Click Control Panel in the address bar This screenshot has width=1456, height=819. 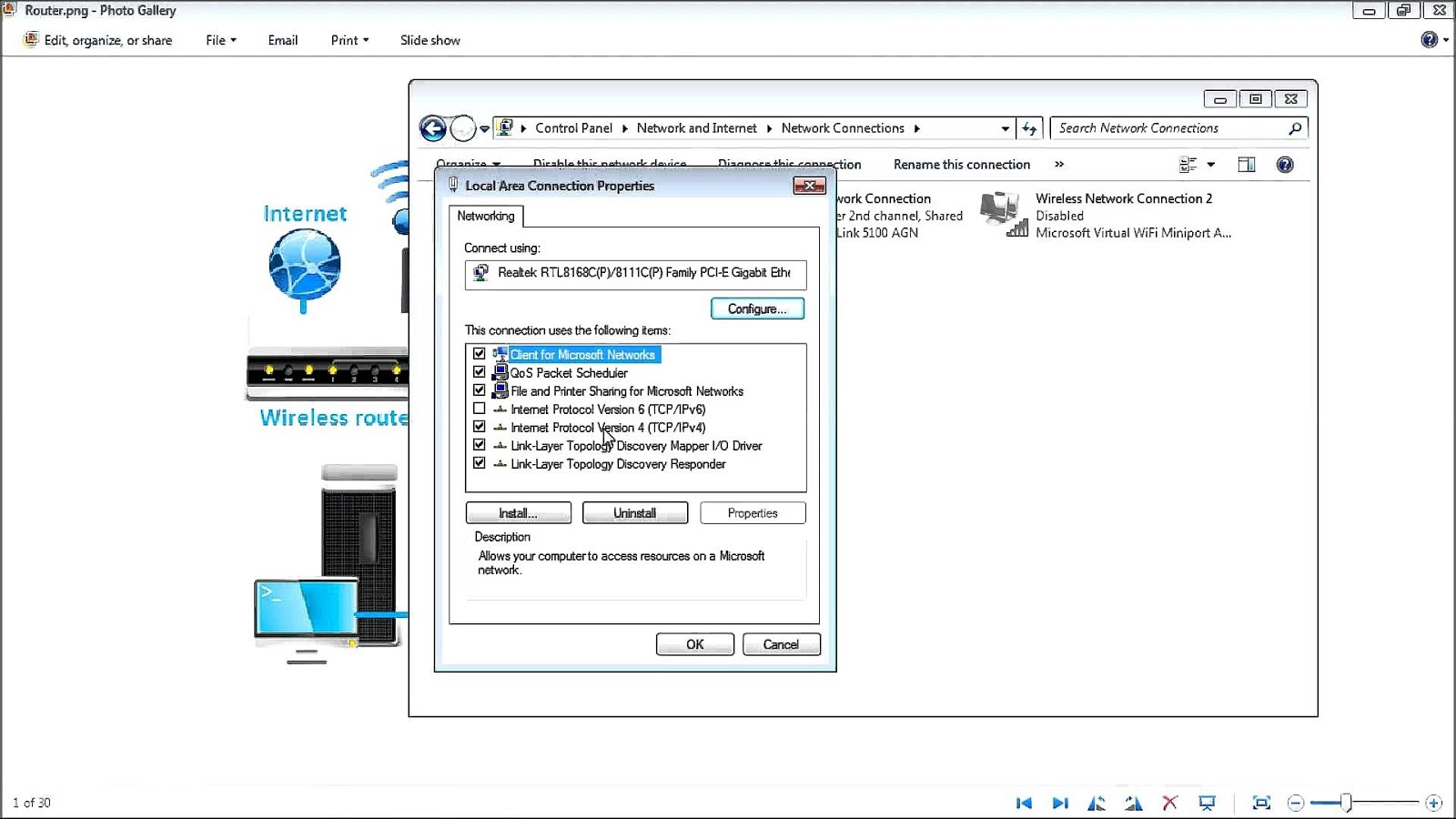(x=574, y=128)
